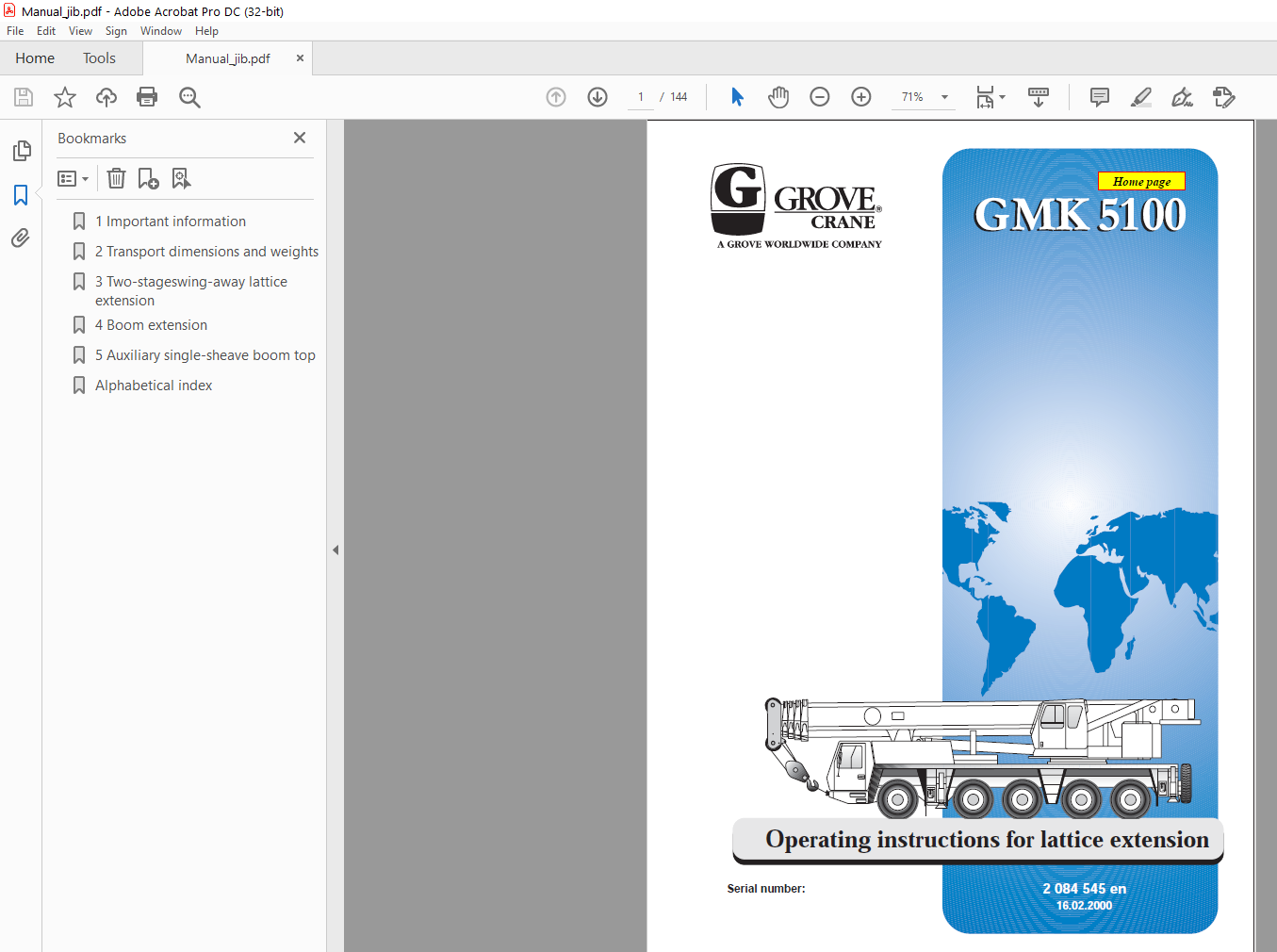Click the 71% zoom value field
Screen dimensions: 1277x952
[912, 97]
